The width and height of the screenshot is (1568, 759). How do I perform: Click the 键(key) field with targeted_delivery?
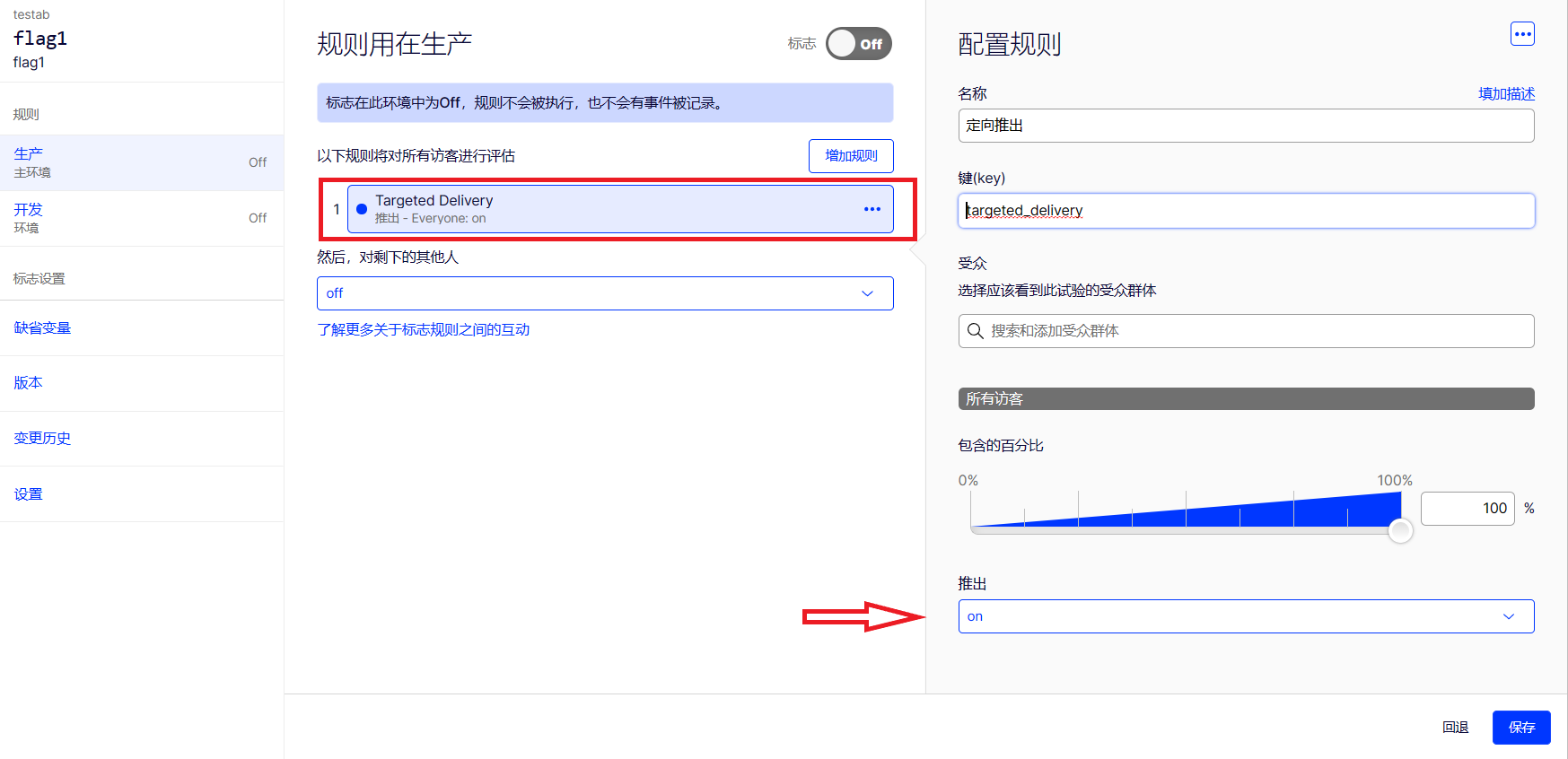click(x=1246, y=211)
